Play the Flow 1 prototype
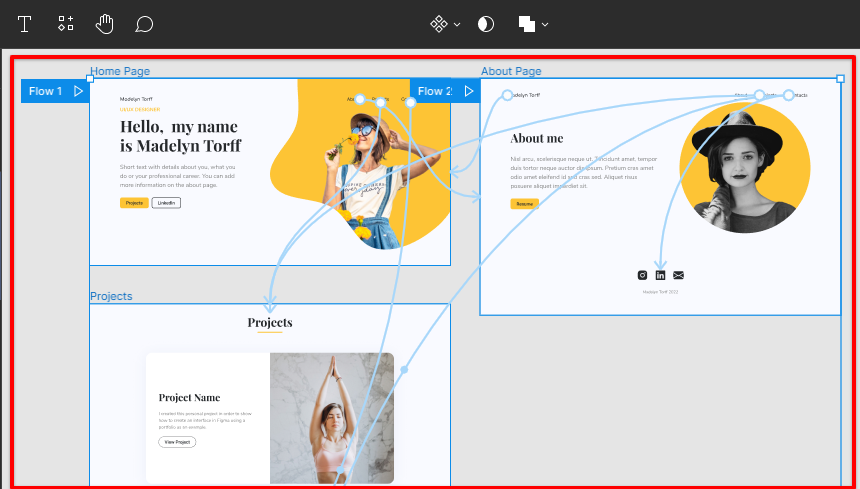860x489 pixels. point(78,91)
